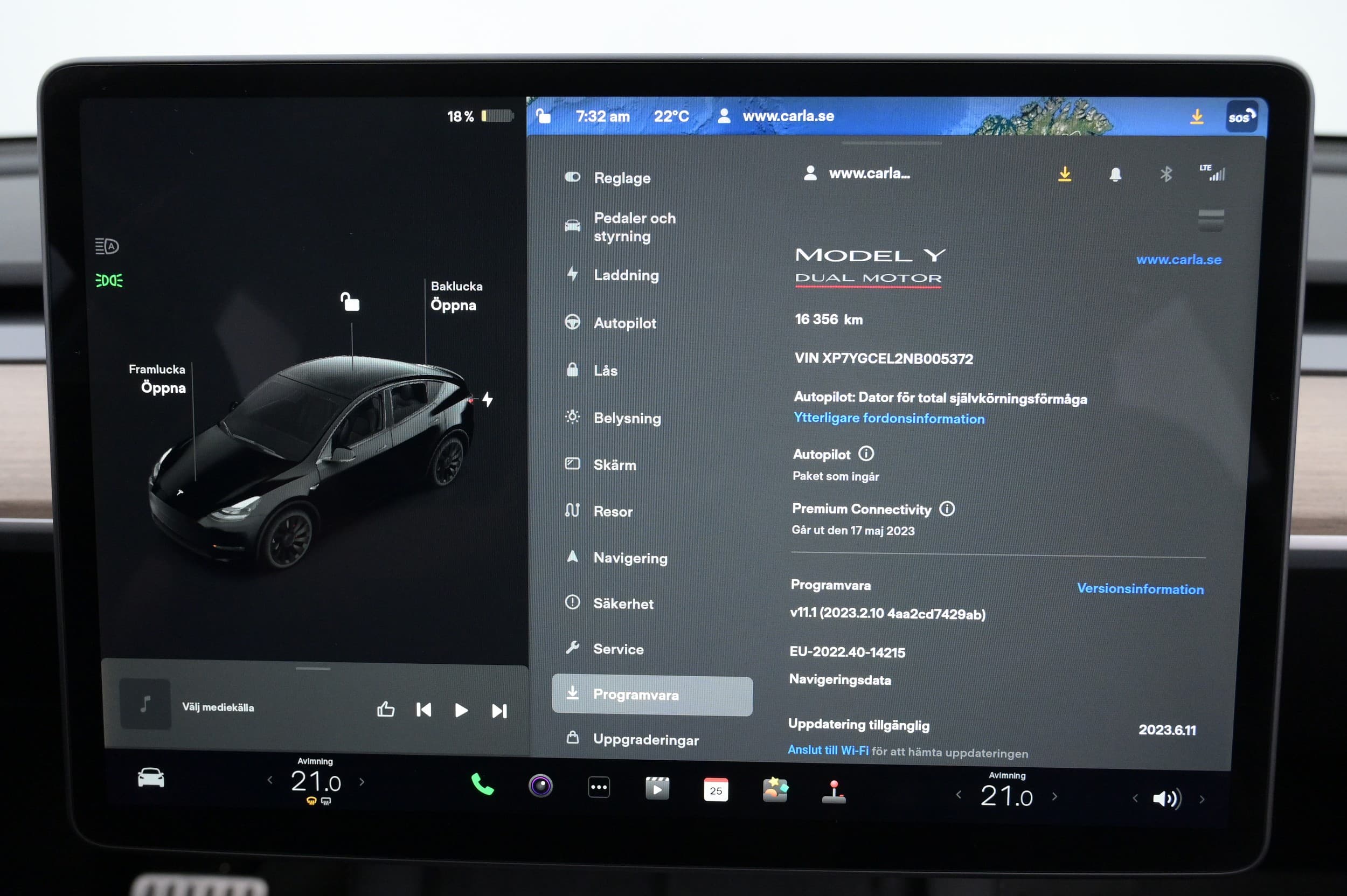Tap the battery 18 % indicator
Image resolution: width=1347 pixels, height=896 pixels.
(480, 116)
